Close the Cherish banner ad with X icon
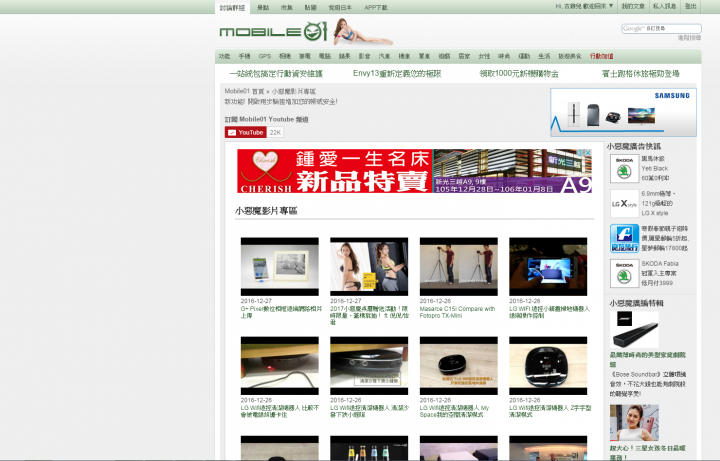Screen dimensions: 720x461 click(x=588, y=152)
